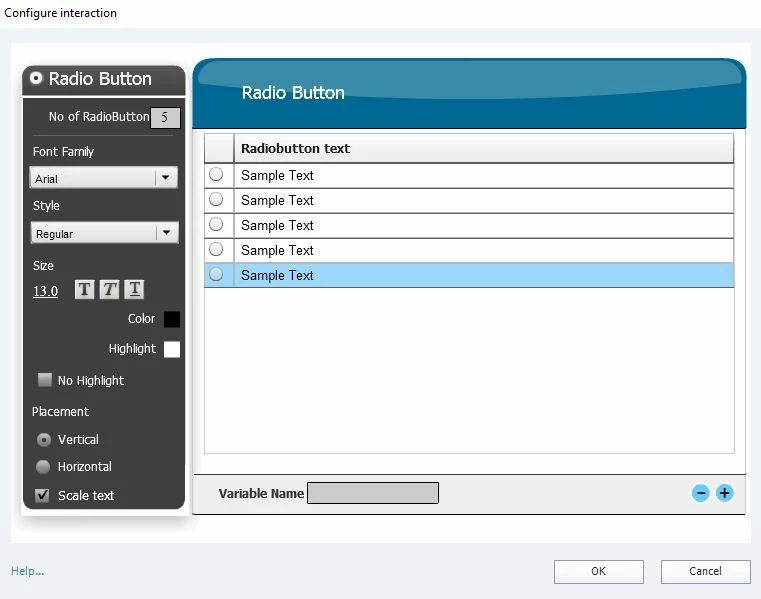Open the Style dropdown showing Regular
This screenshot has height=599, width=761.
(x=104, y=233)
